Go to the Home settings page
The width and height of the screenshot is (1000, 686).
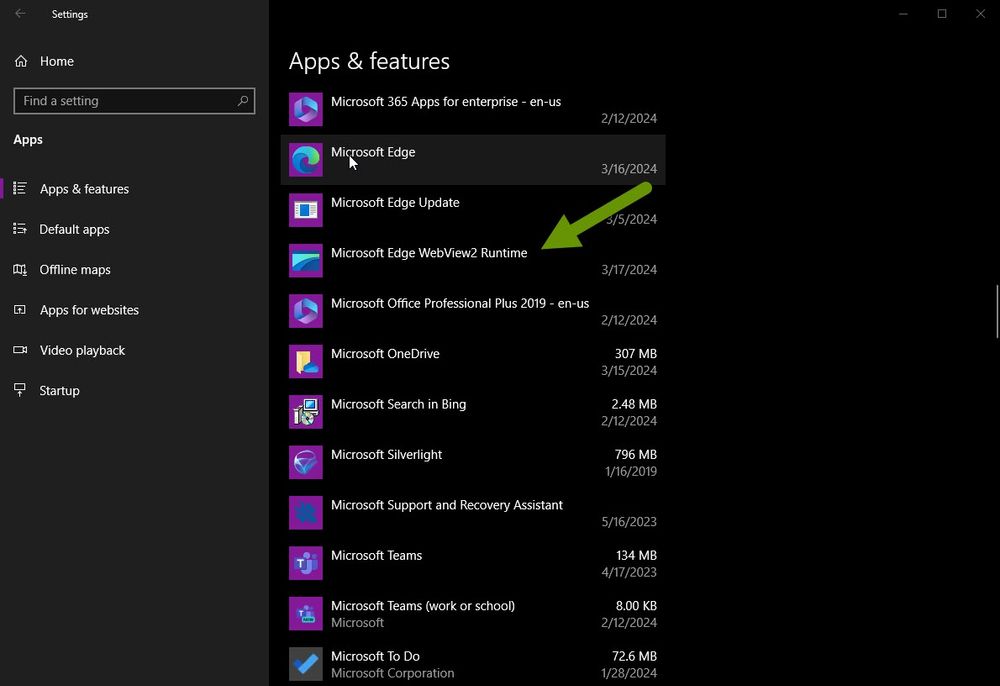(x=57, y=61)
